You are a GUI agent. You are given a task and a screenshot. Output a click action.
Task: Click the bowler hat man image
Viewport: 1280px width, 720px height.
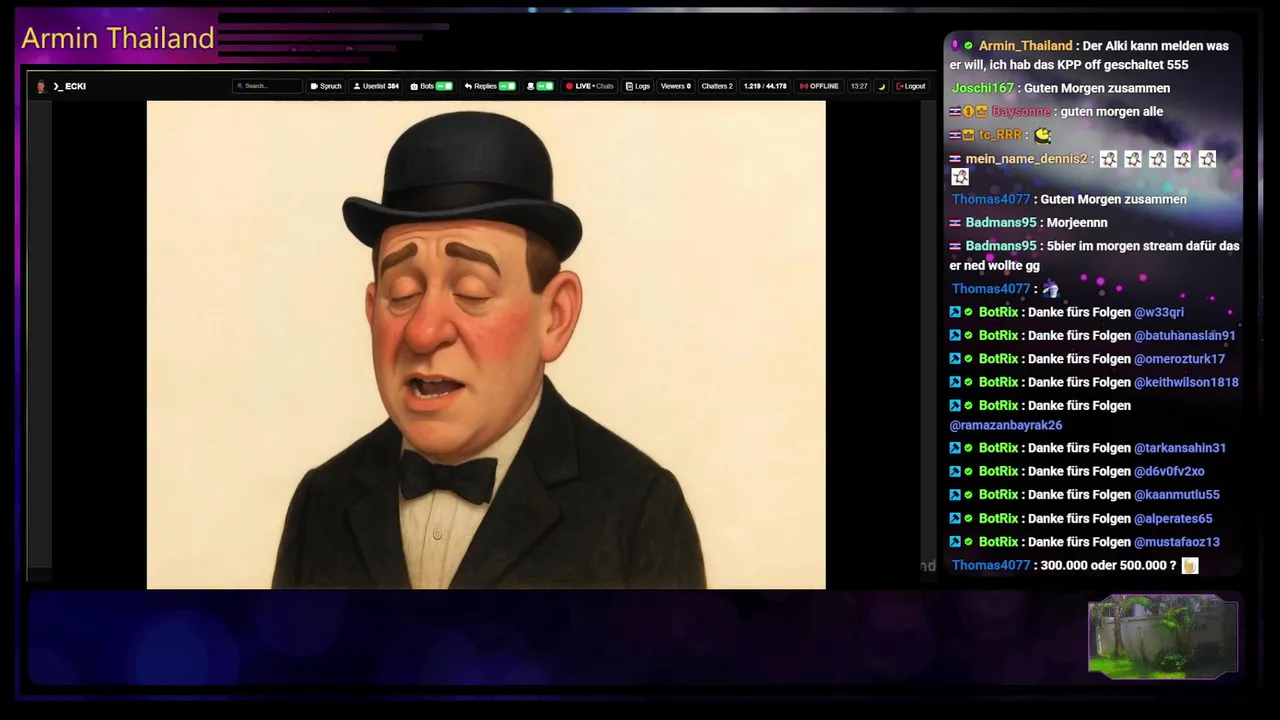486,344
